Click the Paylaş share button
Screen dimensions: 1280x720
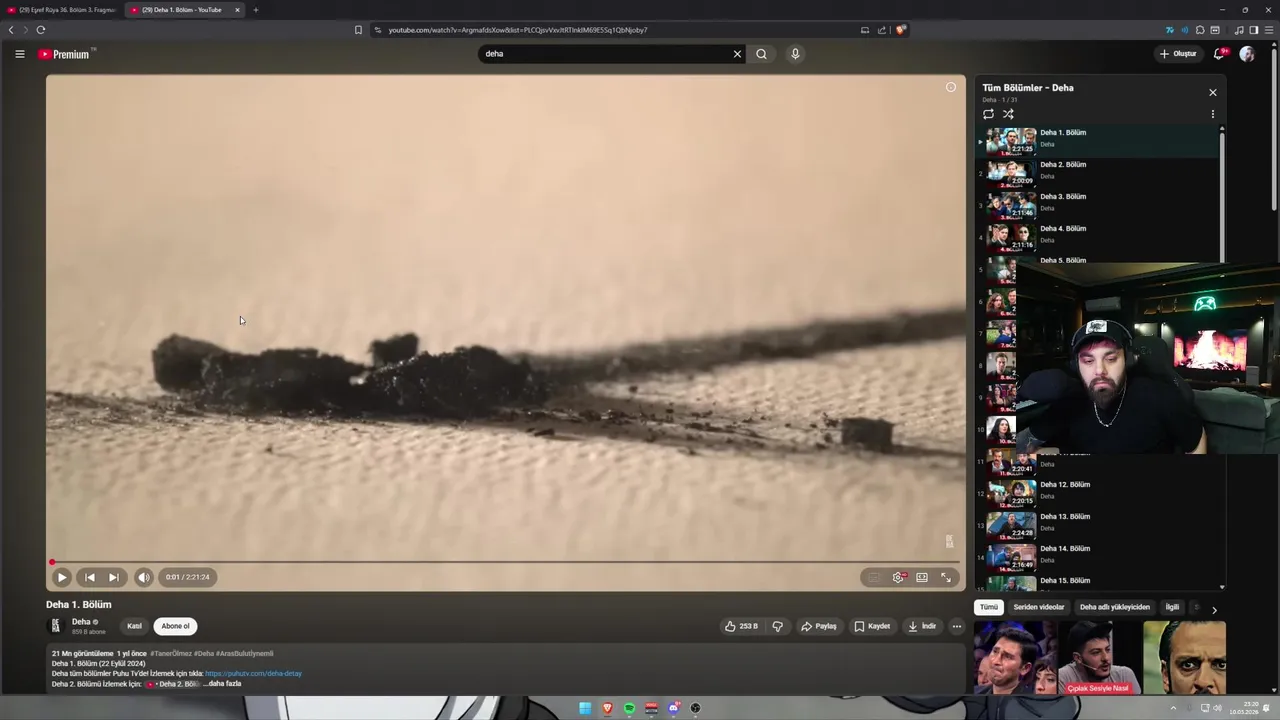(x=818, y=626)
